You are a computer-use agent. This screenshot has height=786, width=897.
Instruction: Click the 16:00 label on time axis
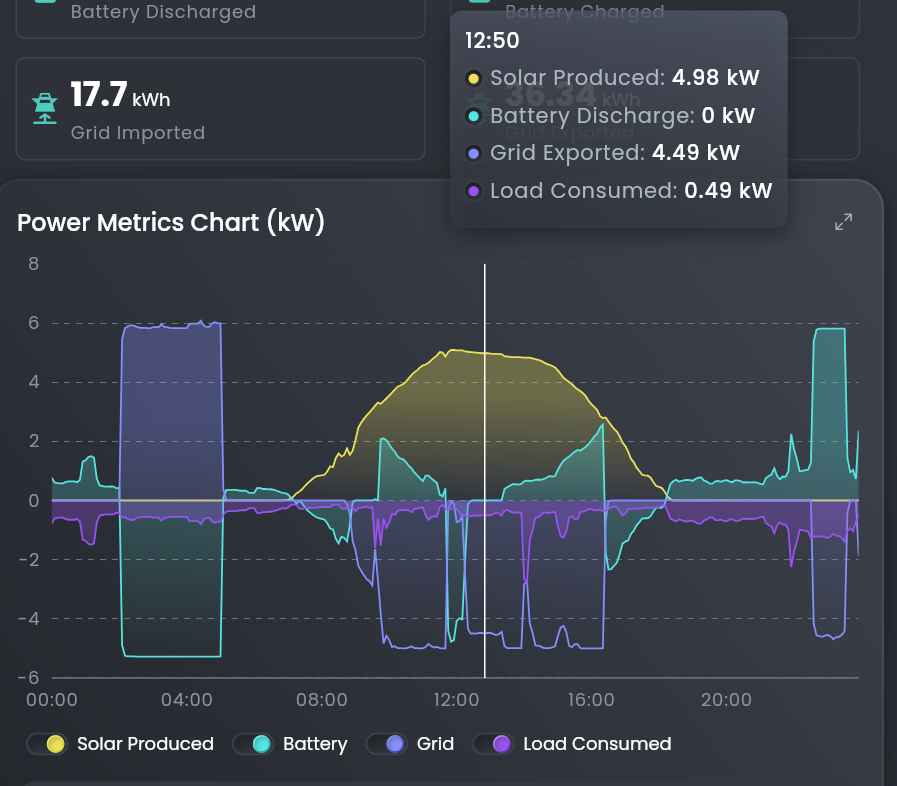tap(591, 700)
